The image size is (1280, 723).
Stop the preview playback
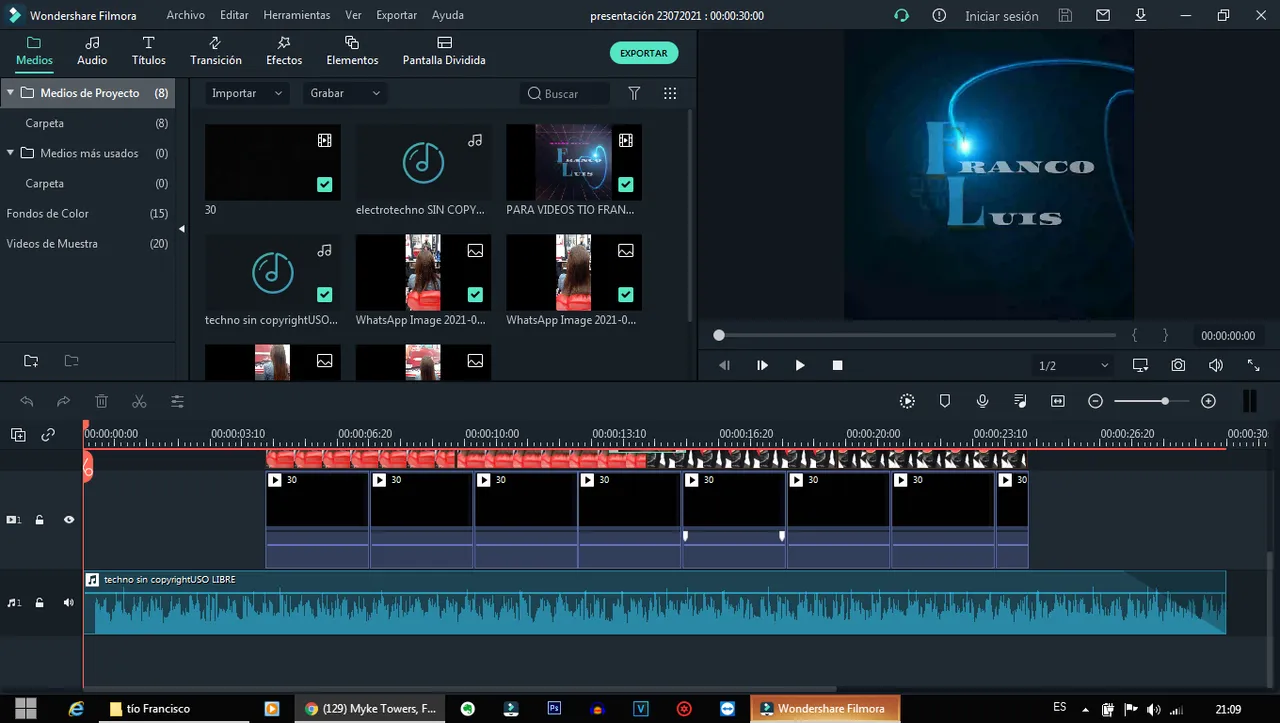(x=838, y=366)
